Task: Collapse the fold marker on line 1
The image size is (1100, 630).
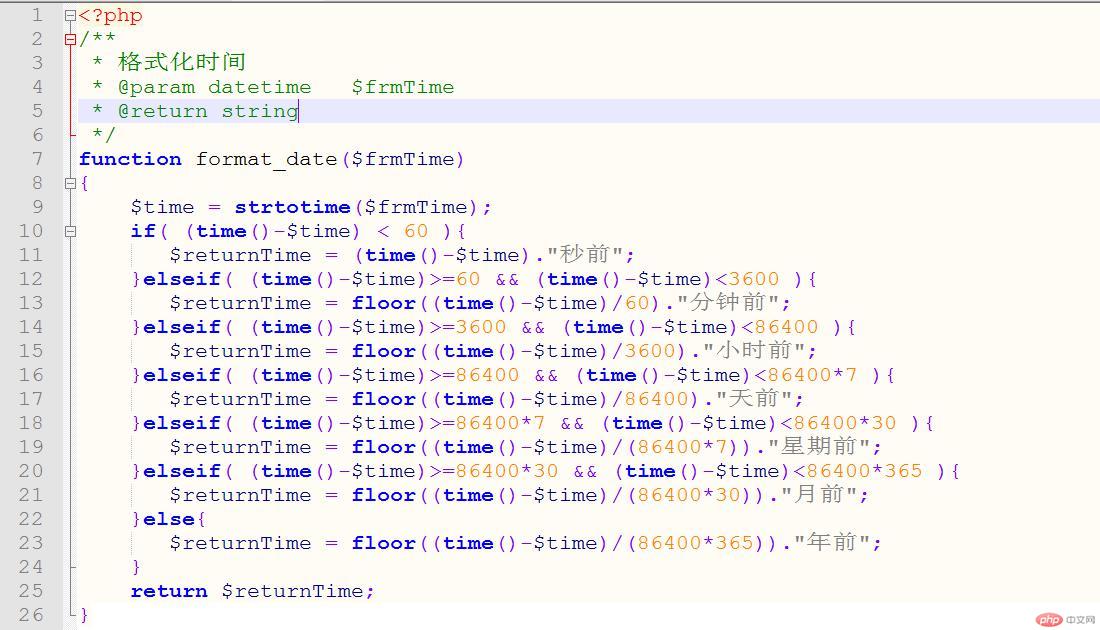Action: (70, 15)
